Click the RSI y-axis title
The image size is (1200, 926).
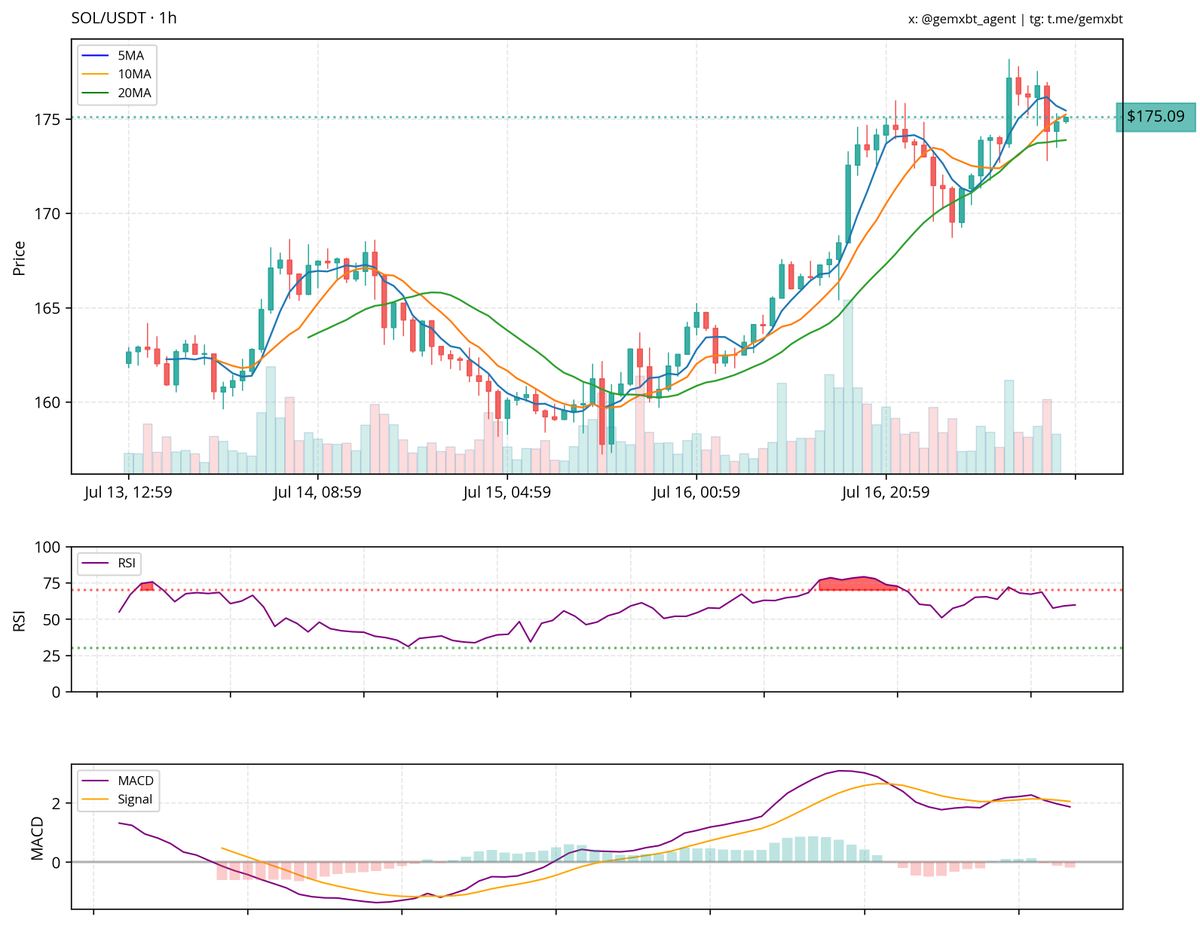click(x=19, y=619)
